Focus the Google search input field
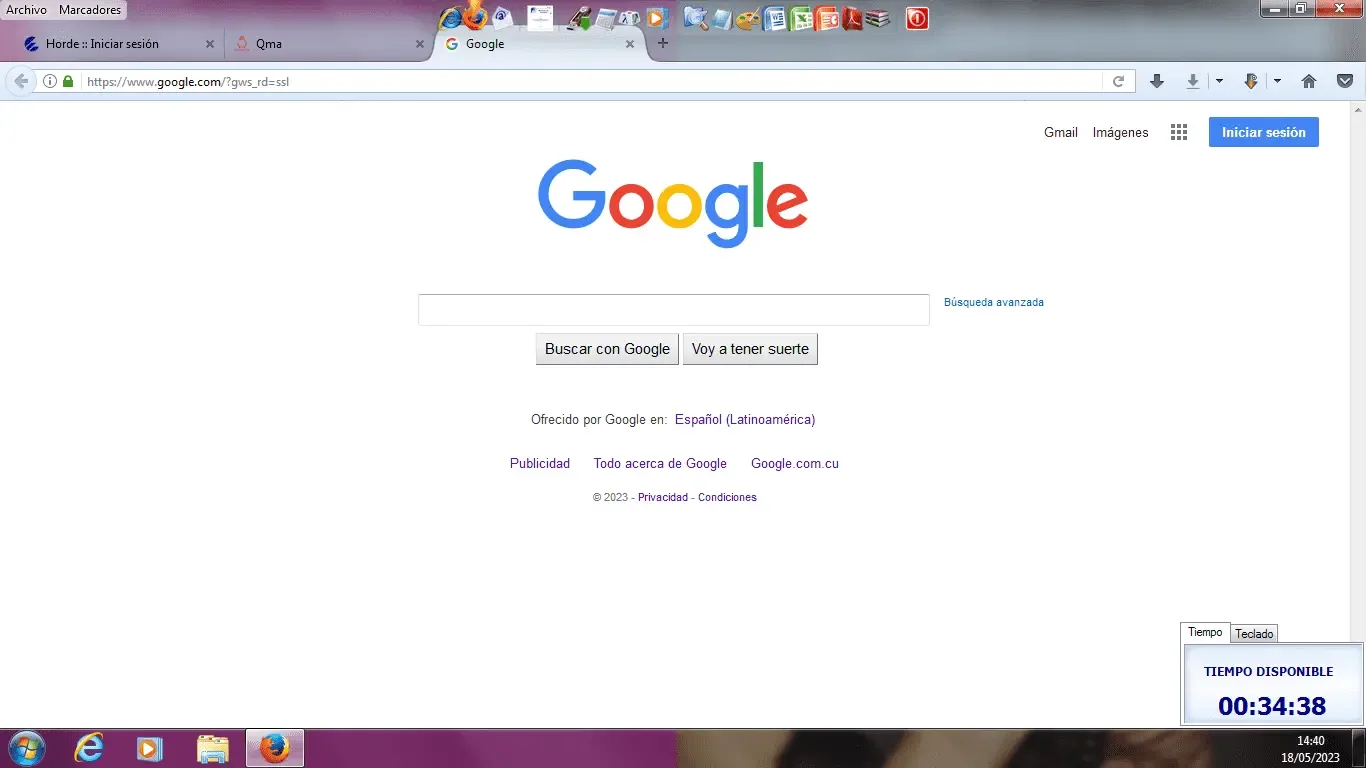Image resolution: width=1366 pixels, height=768 pixels. tap(674, 310)
